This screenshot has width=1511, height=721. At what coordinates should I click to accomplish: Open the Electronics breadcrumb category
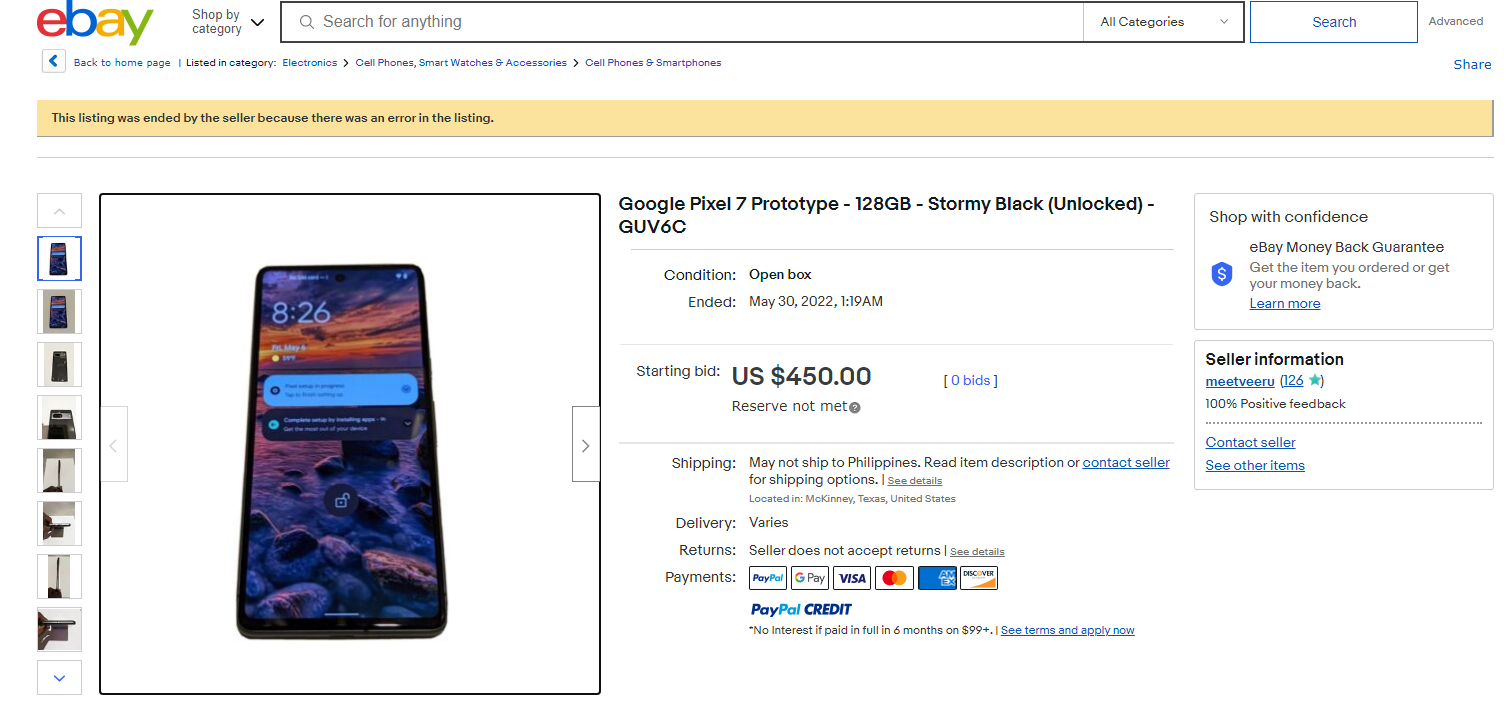pyautogui.click(x=310, y=62)
